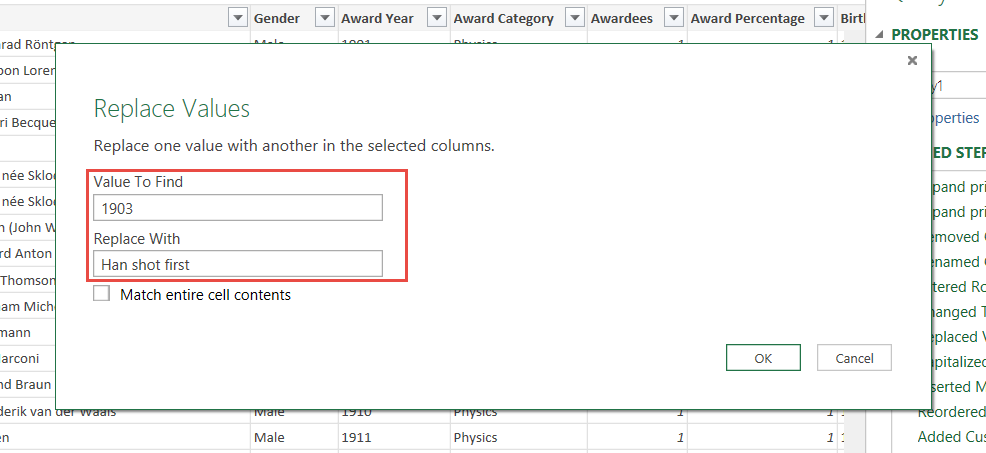
Task: Open the All Properties link
Action: click(948, 118)
